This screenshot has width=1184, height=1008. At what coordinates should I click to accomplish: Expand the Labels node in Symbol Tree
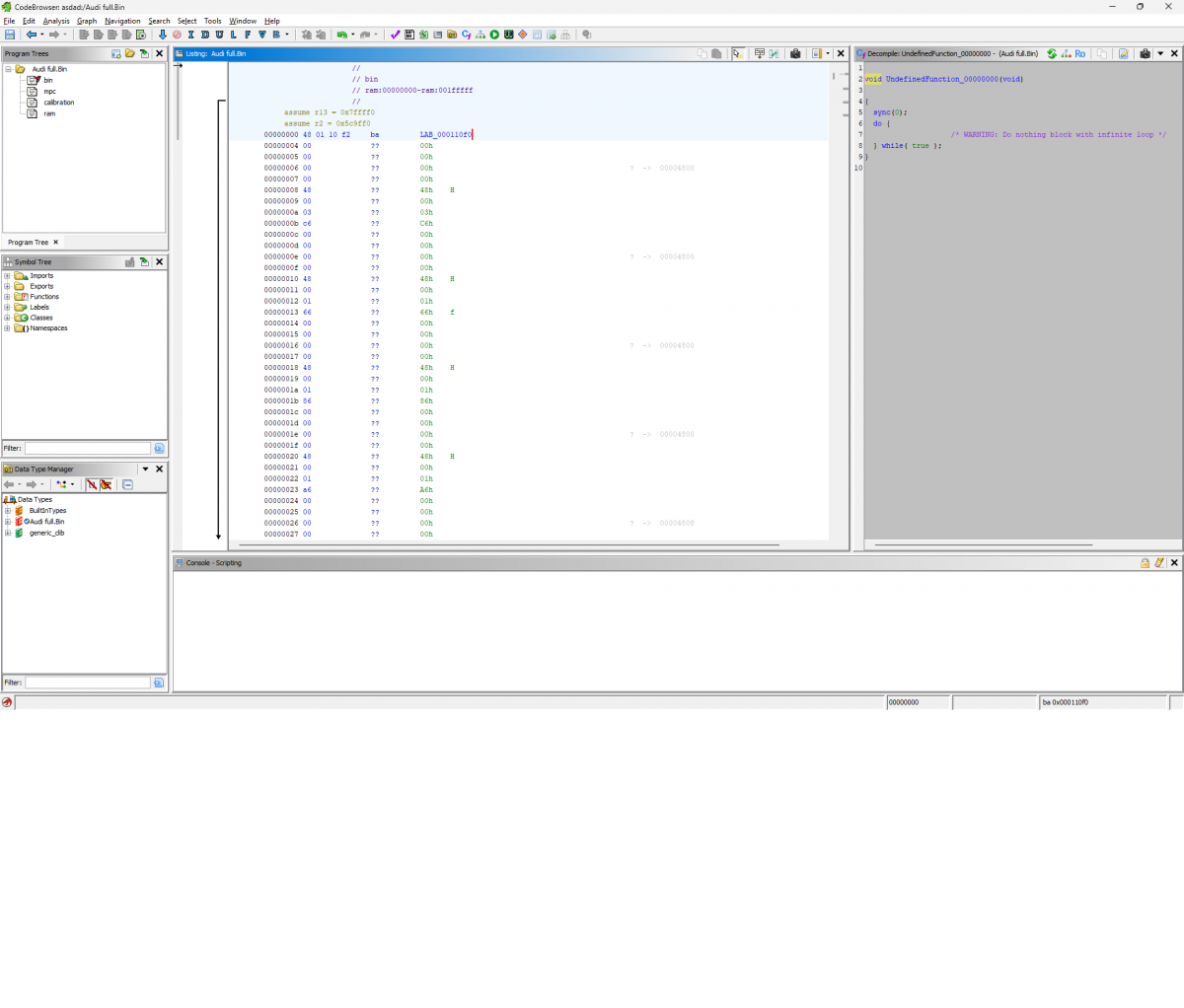tap(7, 307)
